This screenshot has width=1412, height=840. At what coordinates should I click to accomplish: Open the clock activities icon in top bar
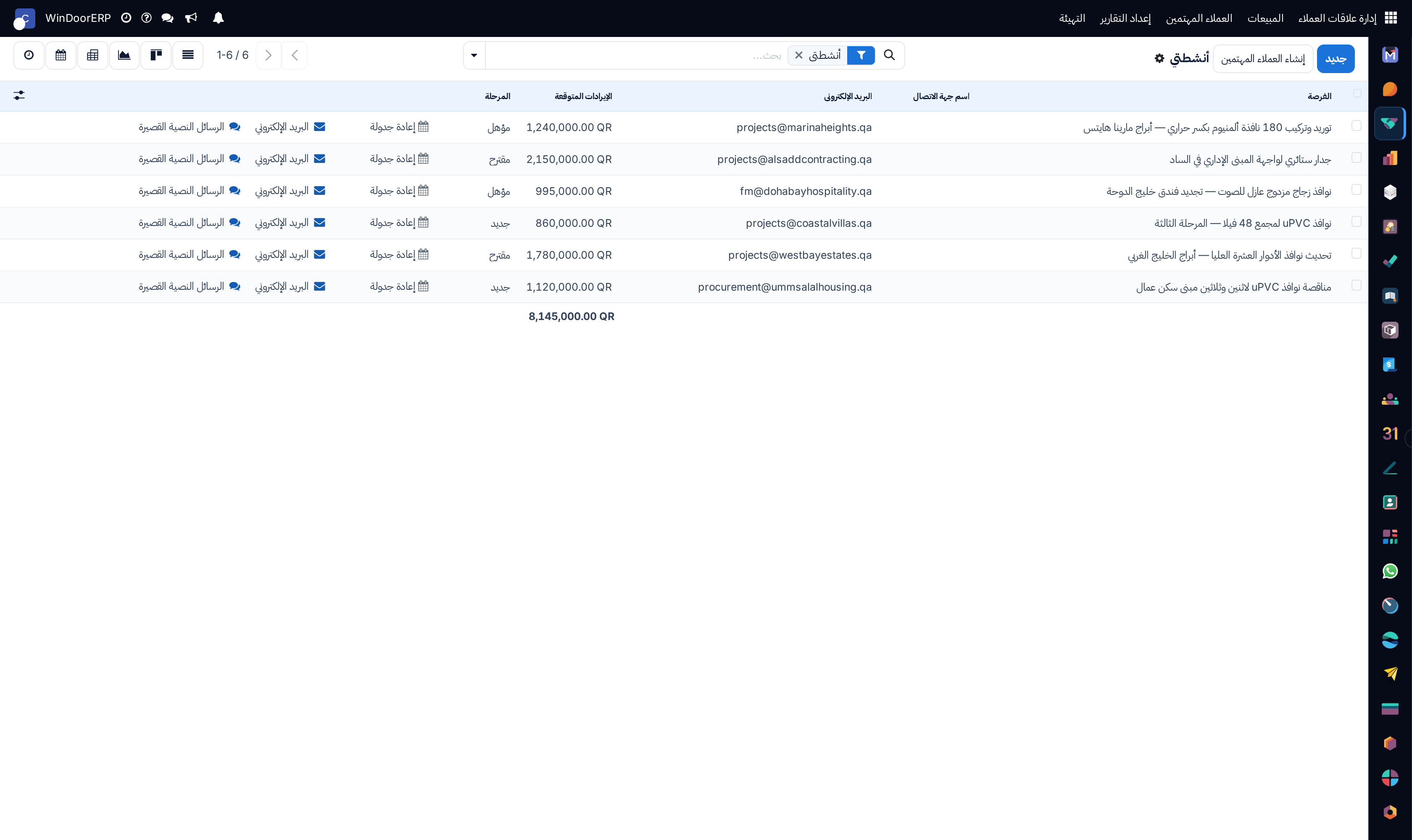126,18
